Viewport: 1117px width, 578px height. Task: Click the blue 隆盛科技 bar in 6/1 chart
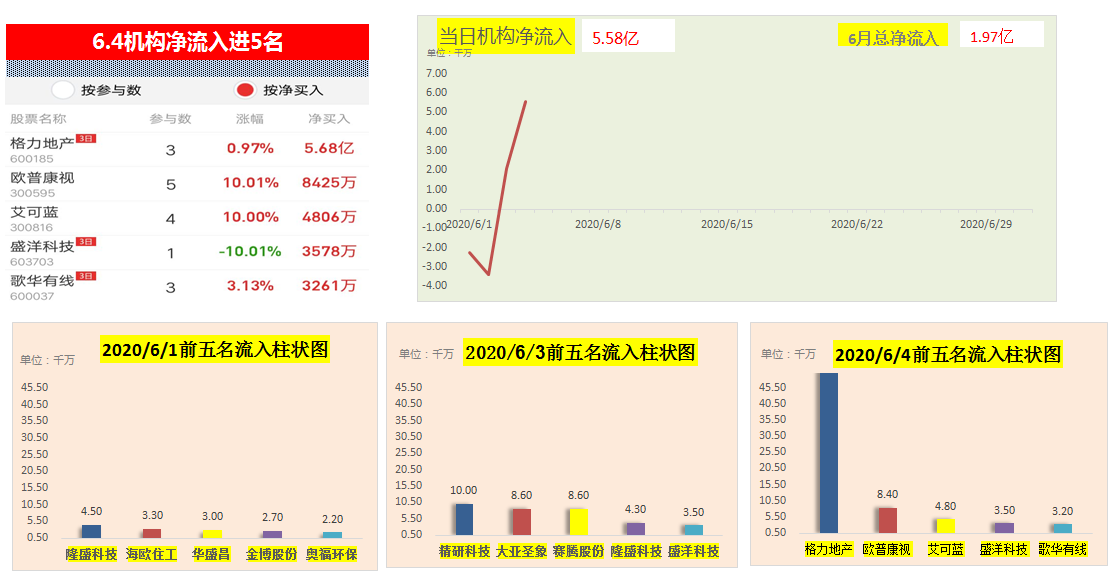click(x=91, y=531)
